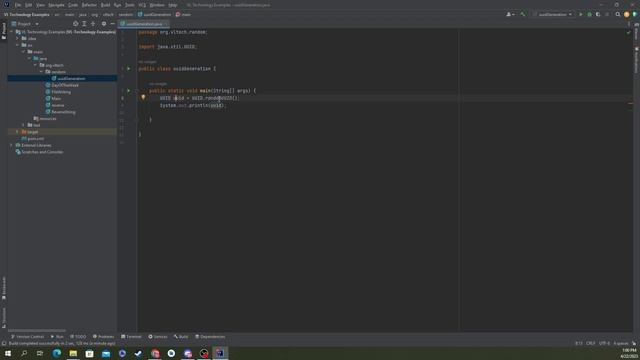Click the Expand All icon in Project panel
The image size is (640, 360).
tap(84, 24)
